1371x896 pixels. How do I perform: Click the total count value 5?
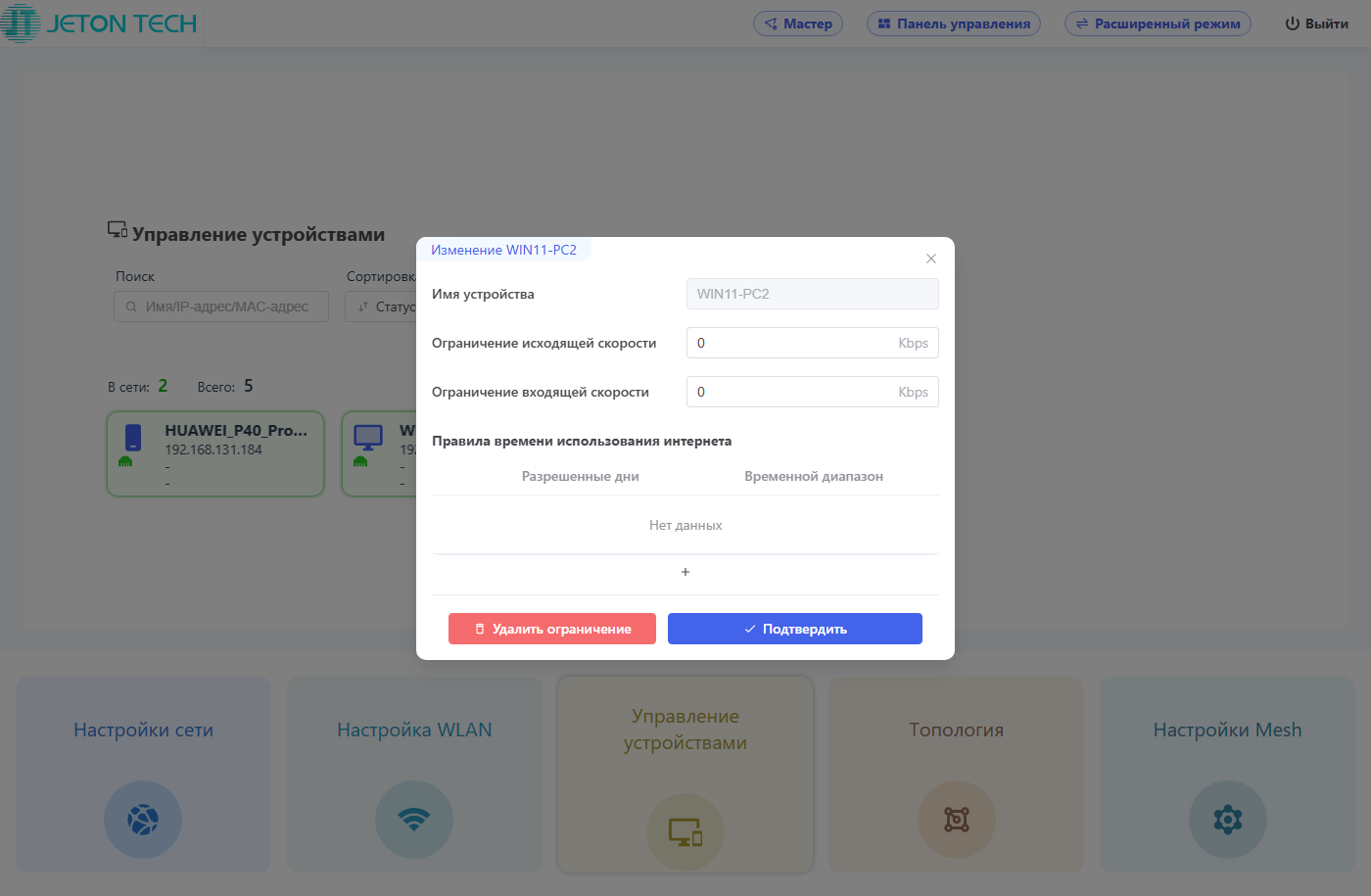pos(248,386)
